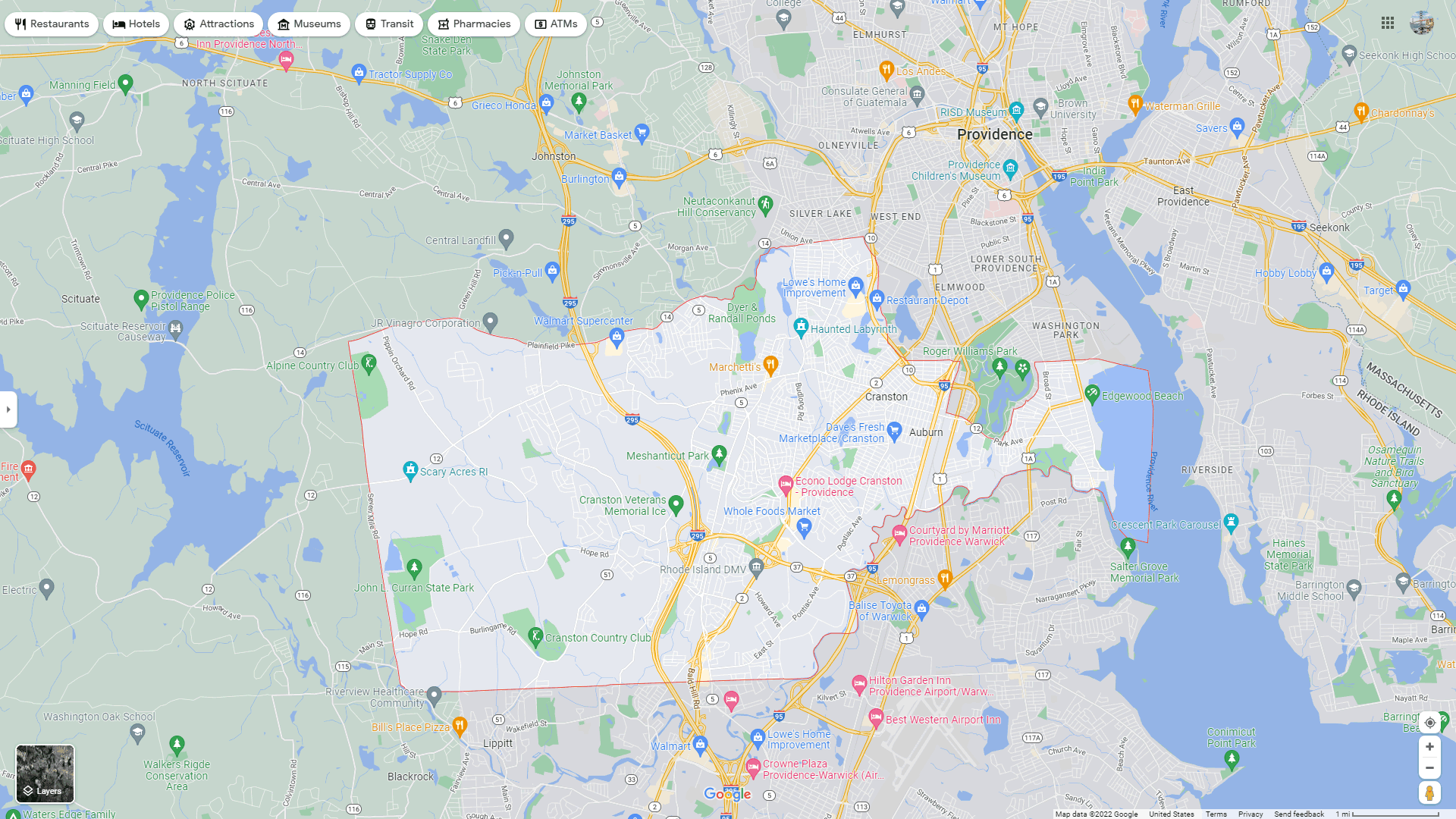Show your location button
The height and width of the screenshot is (819, 1456).
(x=1429, y=723)
